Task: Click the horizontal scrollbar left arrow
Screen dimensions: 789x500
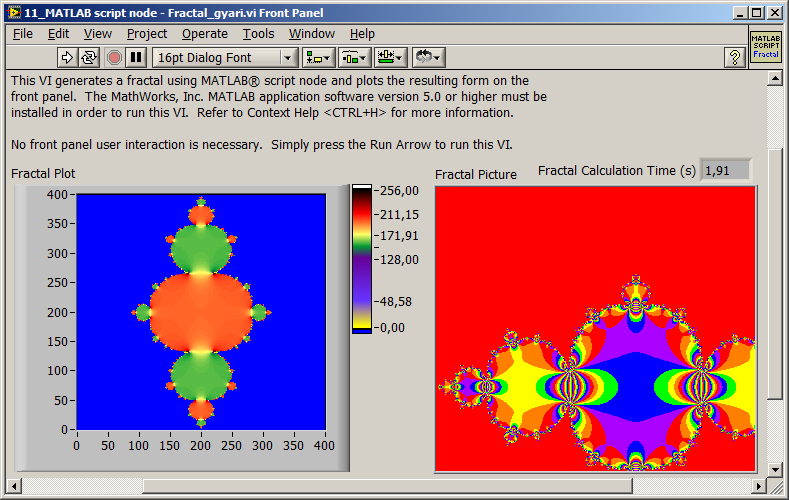Action: [x=14, y=486]
